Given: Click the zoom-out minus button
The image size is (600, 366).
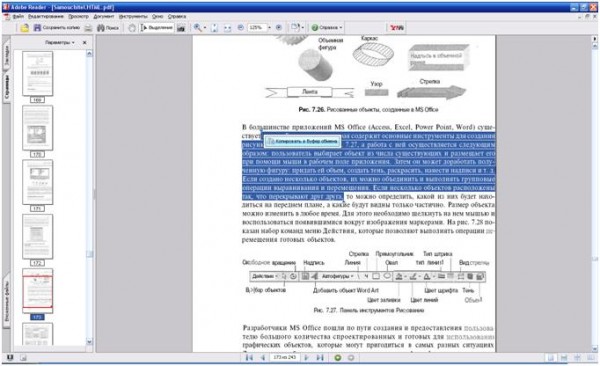Looking at the screenshot, I should click(241, 28).
